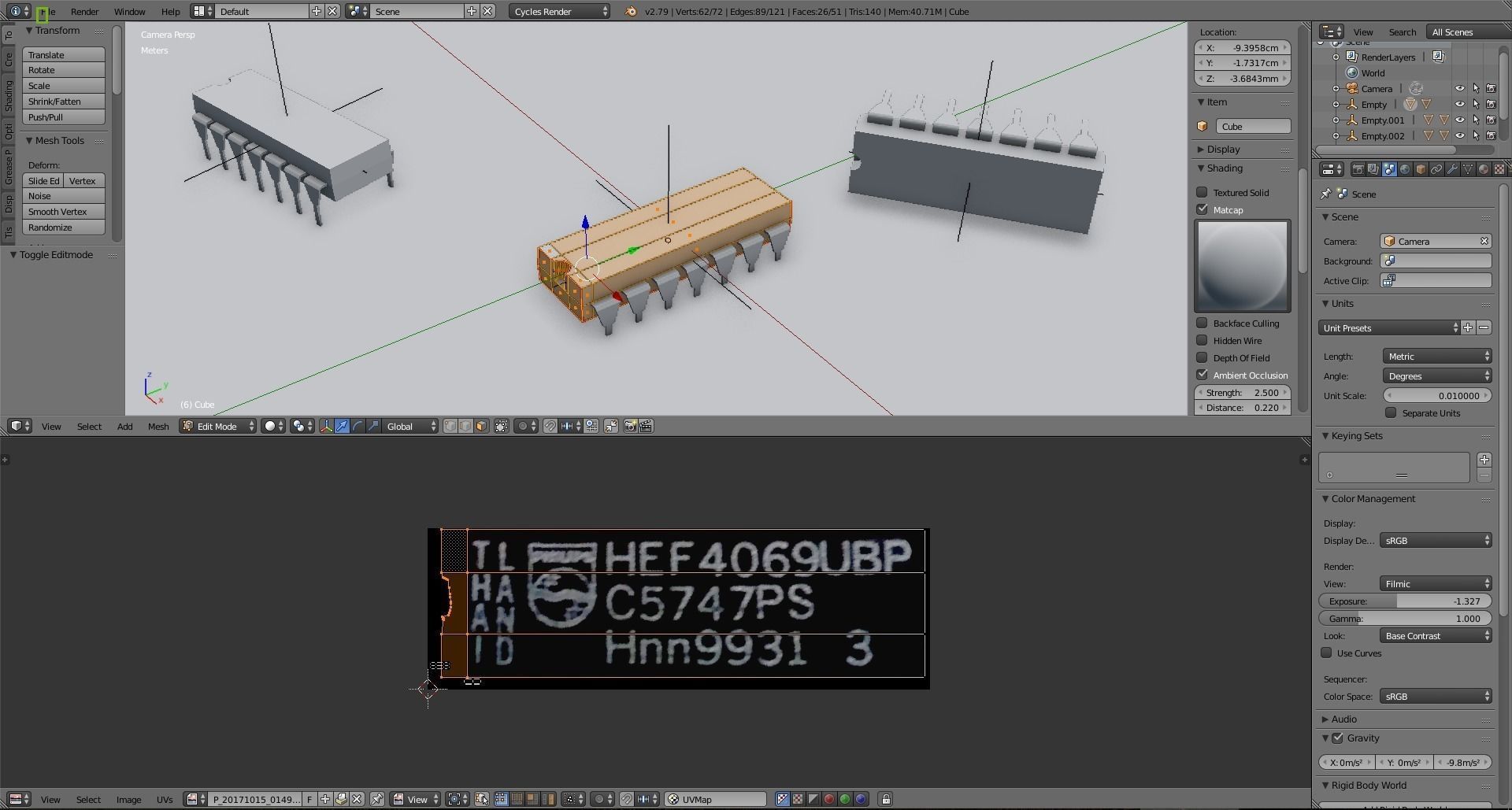The width and height of the screenshot is (1512, 810).
Task: Enable Backface Culling
Action: 1202,323
